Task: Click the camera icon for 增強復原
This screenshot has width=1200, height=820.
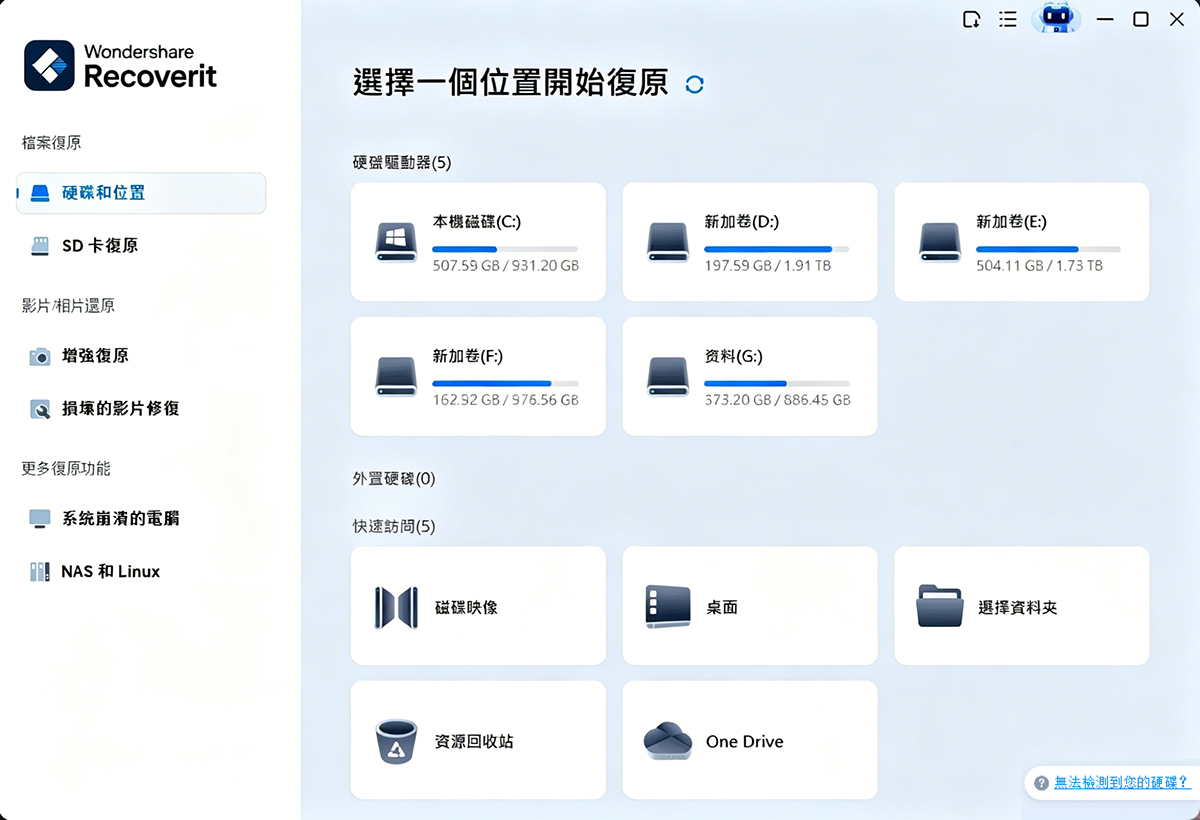Action: point(40,356)
